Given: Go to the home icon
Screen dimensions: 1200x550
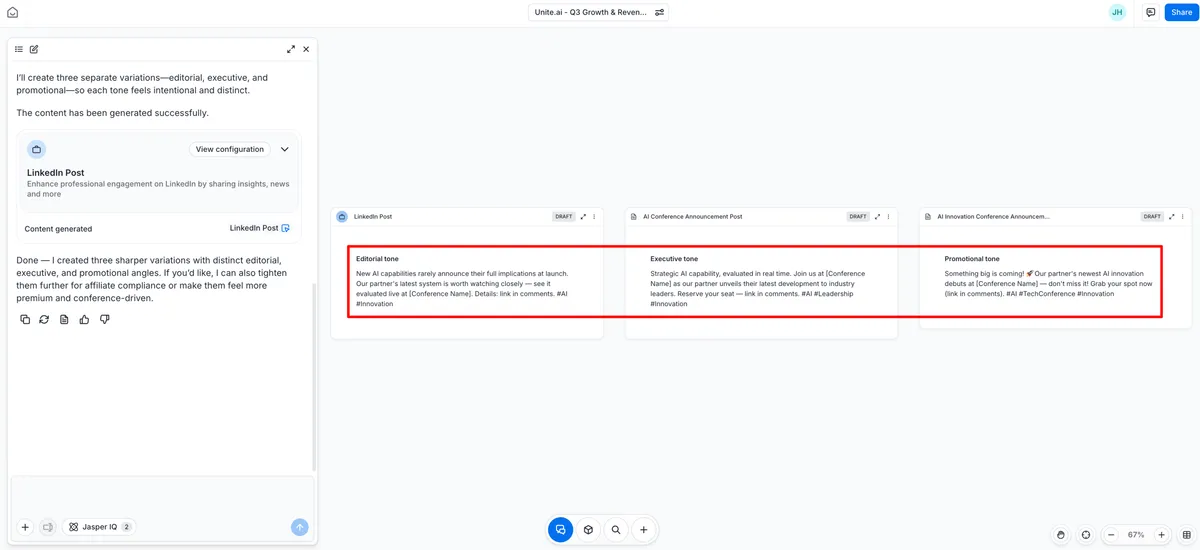Looking at the screenshot, I should [x=12, y=12].
